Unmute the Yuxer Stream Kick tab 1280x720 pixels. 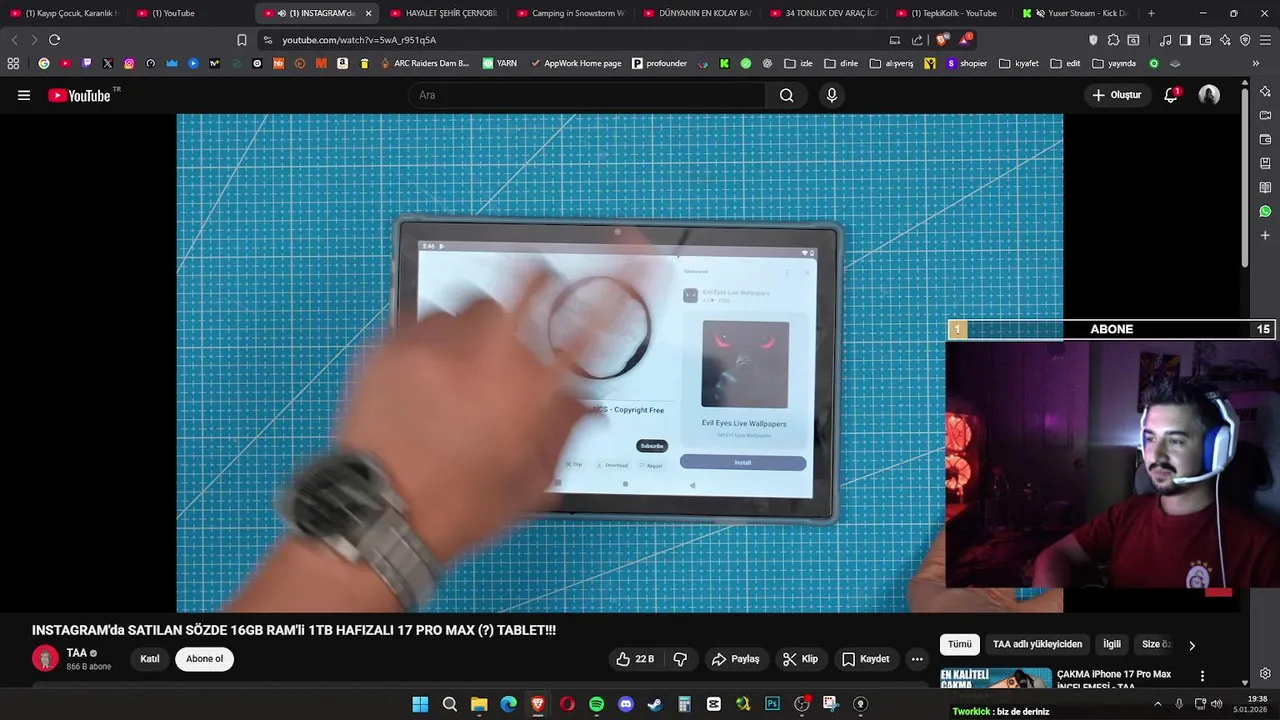pos(1040,13)
